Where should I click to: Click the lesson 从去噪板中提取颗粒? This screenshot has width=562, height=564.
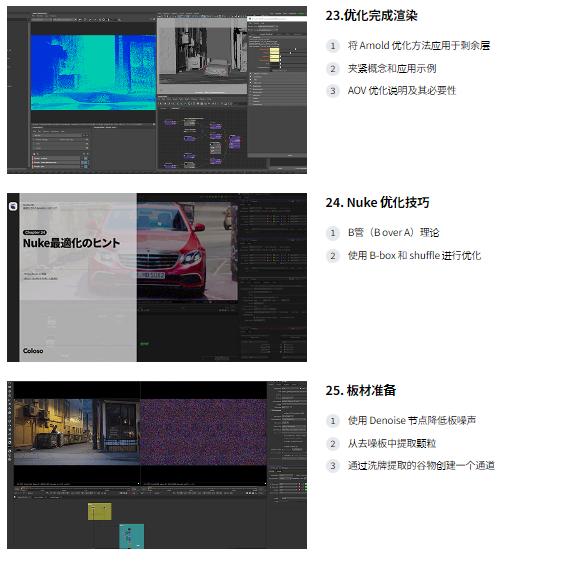pos(392,444)
